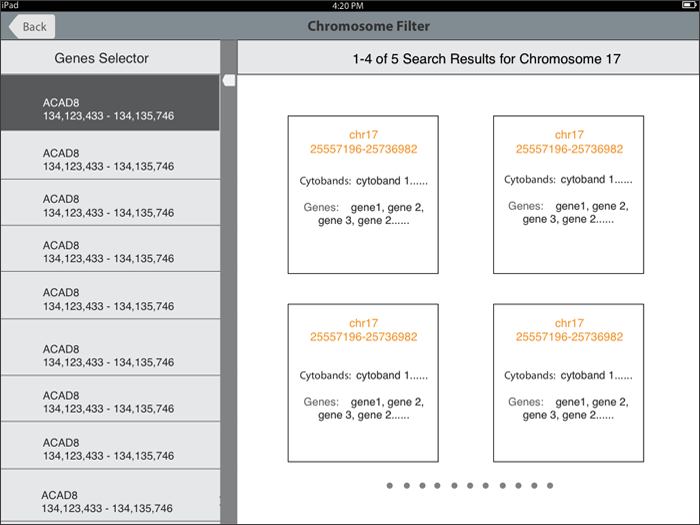Click the white handle on the divider bar

pyautogui.click(x=229, y=80)
